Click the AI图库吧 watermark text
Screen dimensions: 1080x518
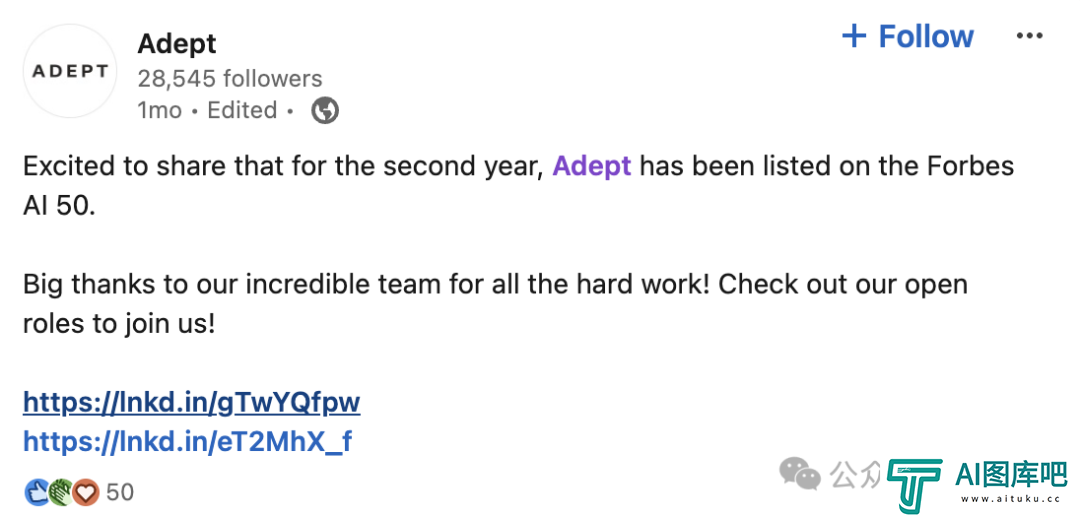pyautogui.click(x=1011, y=475)
